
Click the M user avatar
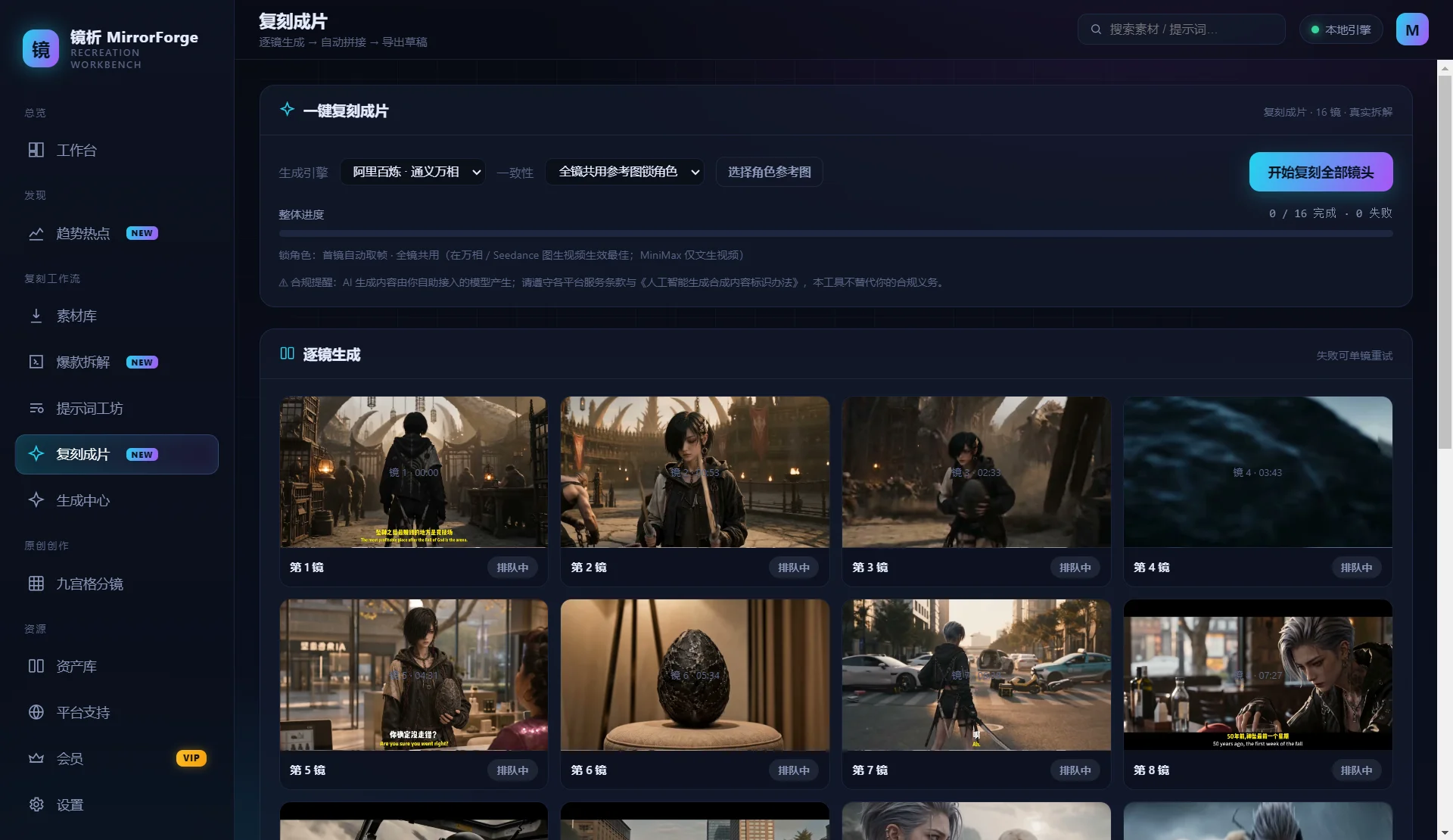[x=1412, y=30]
